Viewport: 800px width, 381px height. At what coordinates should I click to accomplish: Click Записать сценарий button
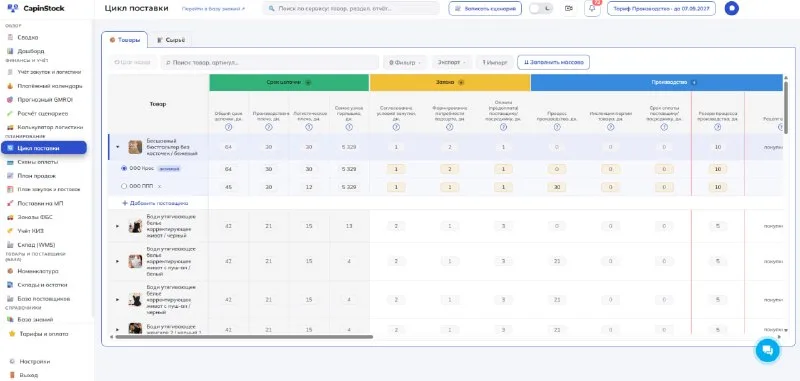tap(485, 9)
